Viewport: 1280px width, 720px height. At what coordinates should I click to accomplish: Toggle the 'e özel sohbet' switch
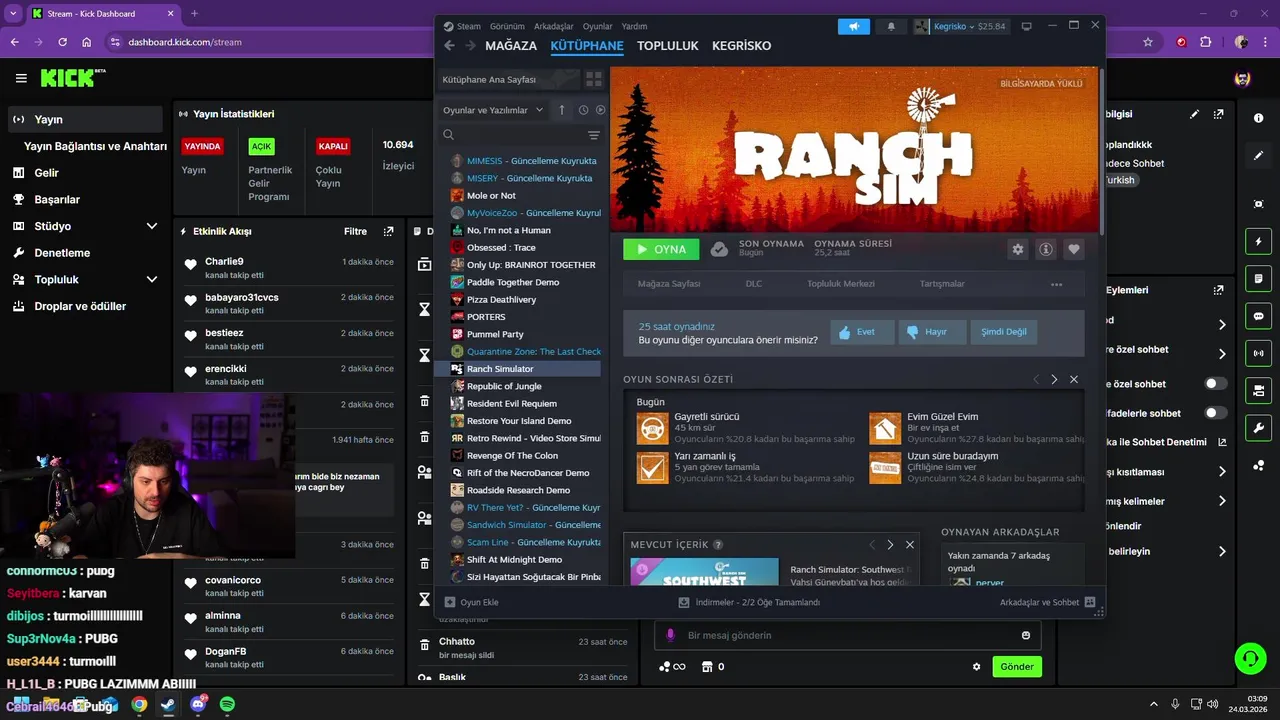coord(1216,384)
